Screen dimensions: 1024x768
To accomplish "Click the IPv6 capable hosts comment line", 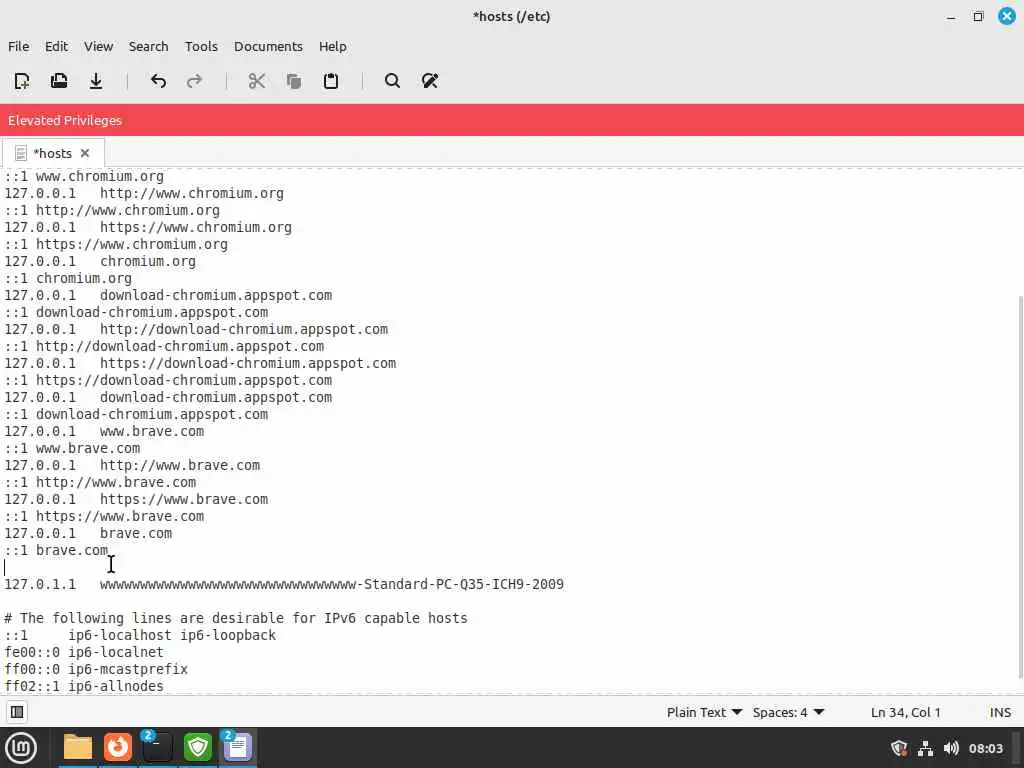I will pos(236,618).
